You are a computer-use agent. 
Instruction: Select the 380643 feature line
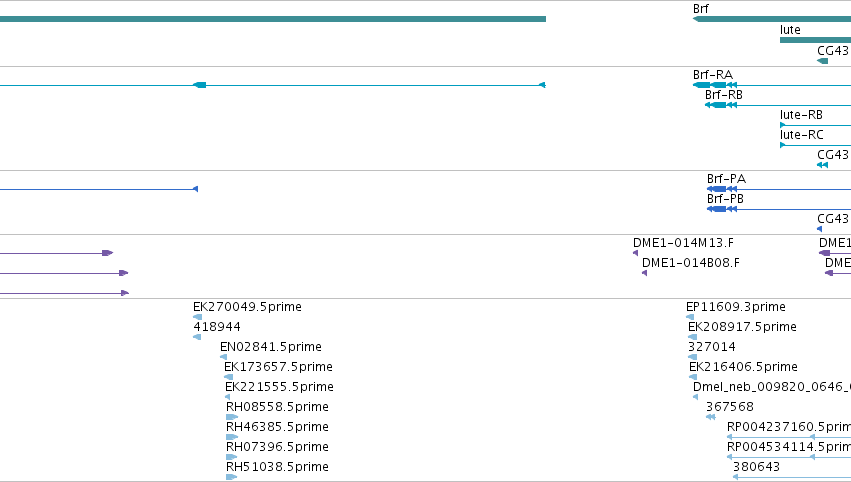click(792, 477)
